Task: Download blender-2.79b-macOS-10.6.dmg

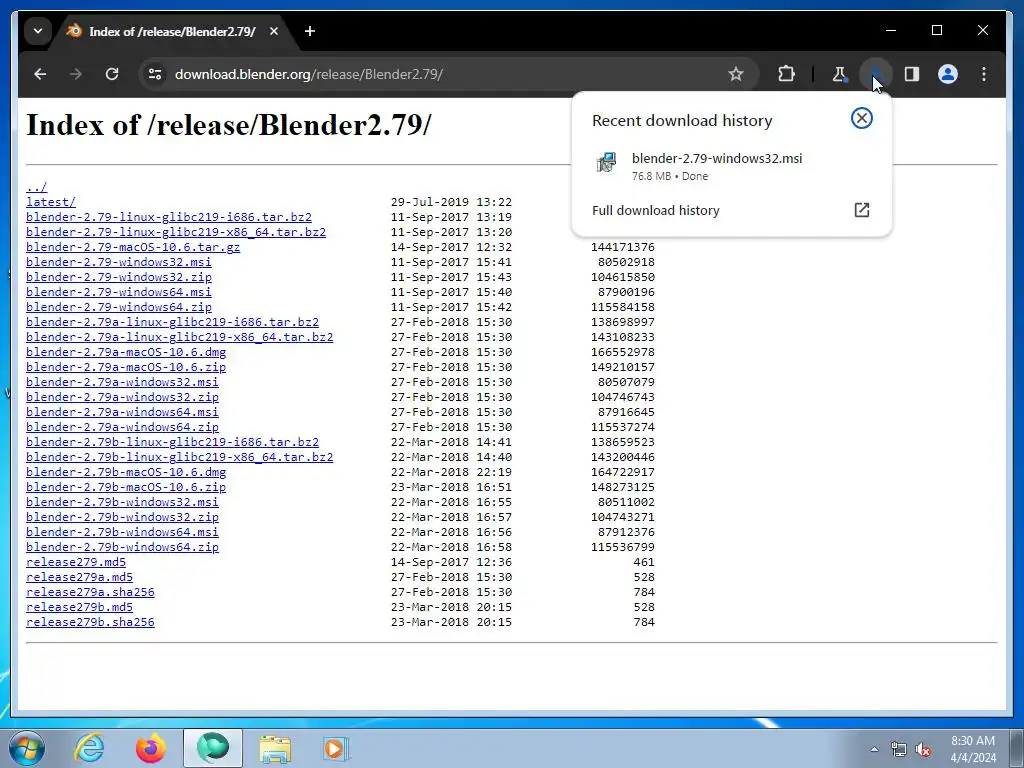Action: pos(126,473)
